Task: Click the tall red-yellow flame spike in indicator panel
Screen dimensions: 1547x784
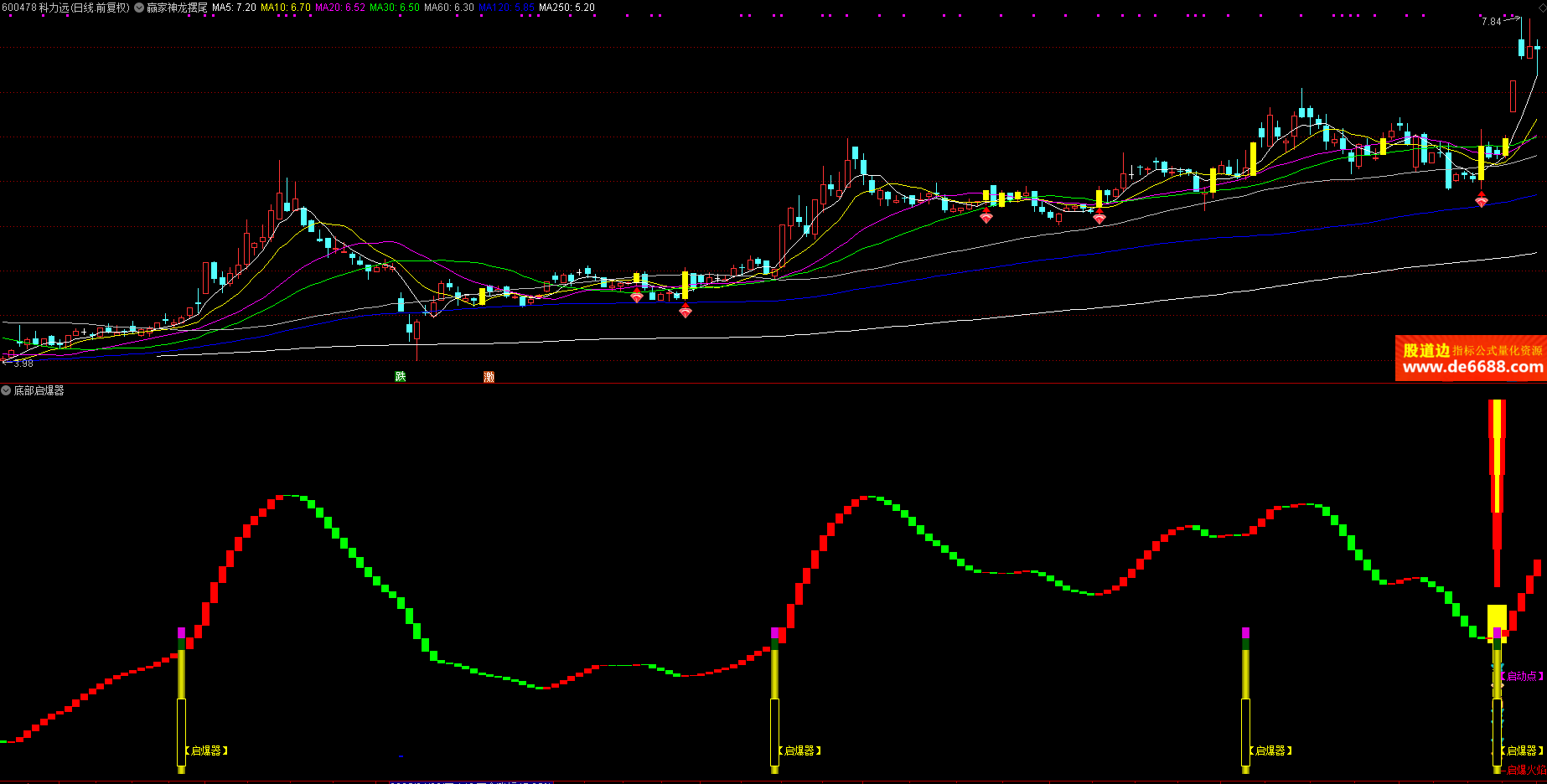Action: [1497, 469]
